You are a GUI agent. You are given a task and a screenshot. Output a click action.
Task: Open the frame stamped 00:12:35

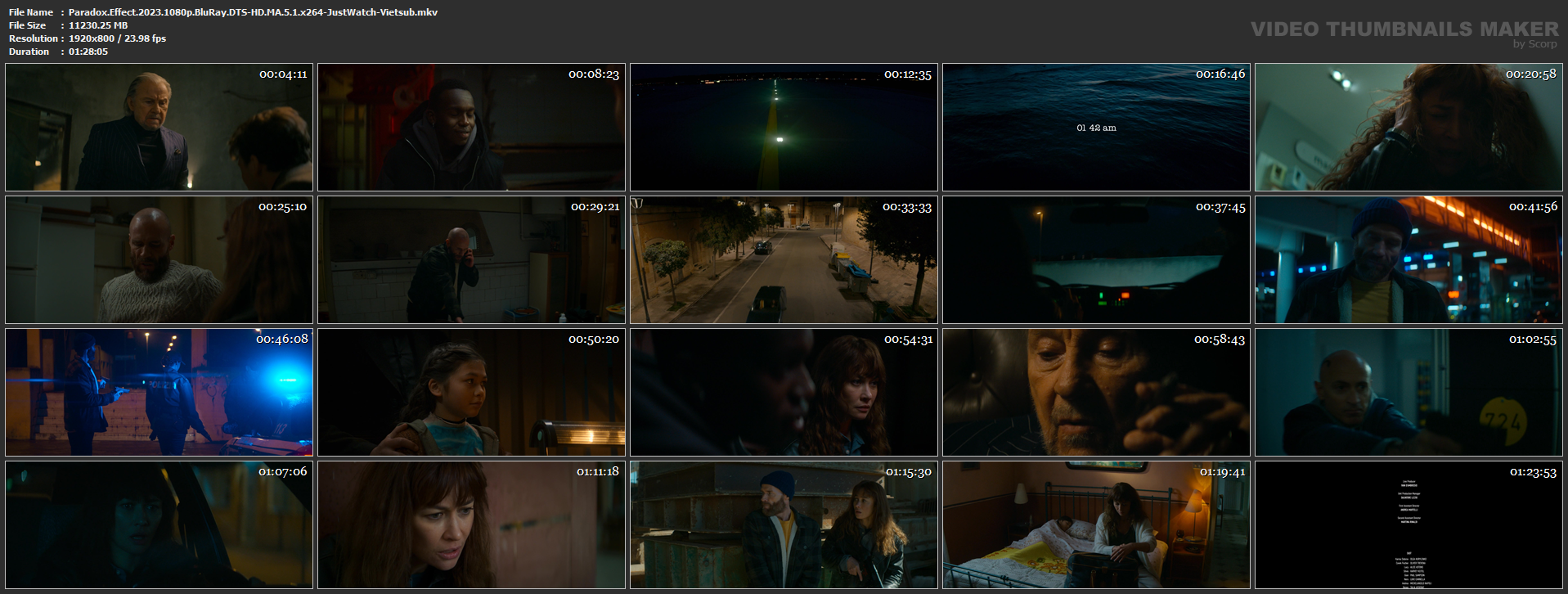coord(784,127)
